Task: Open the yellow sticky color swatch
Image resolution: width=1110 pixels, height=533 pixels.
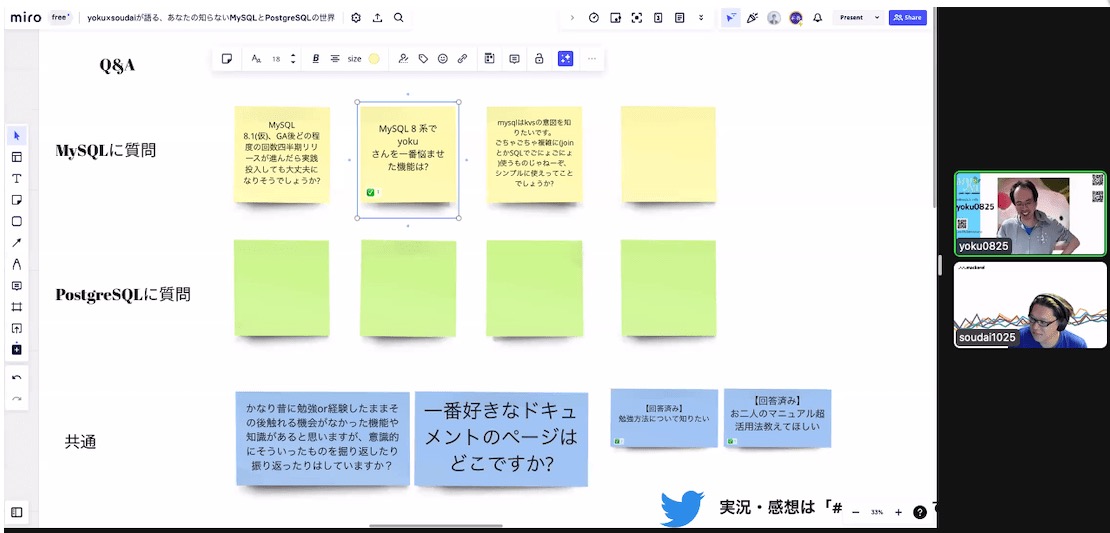Action: (374, 59)
